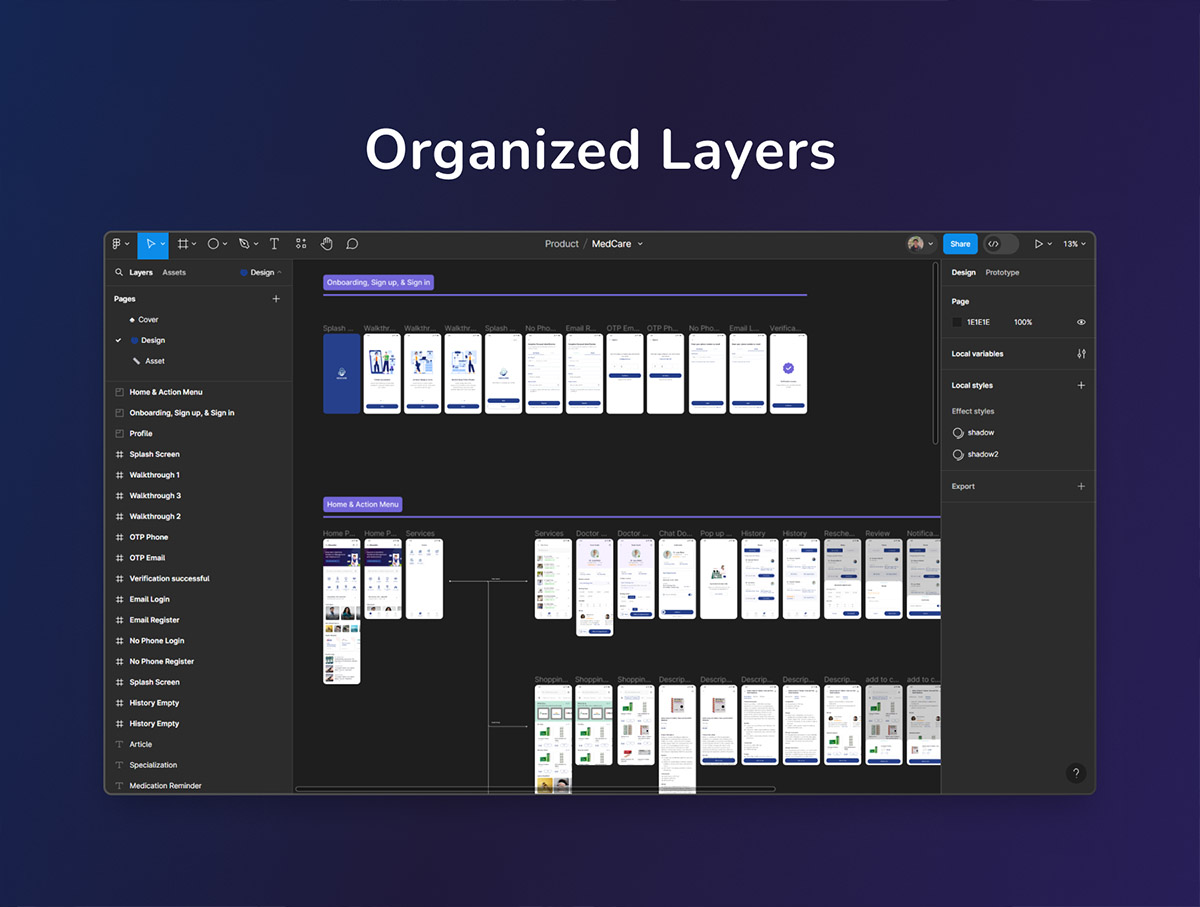The width and height of the screenshot is (1200, 907).
Task: Expand the MedCare file name dropdown
Action: point(640,244)
